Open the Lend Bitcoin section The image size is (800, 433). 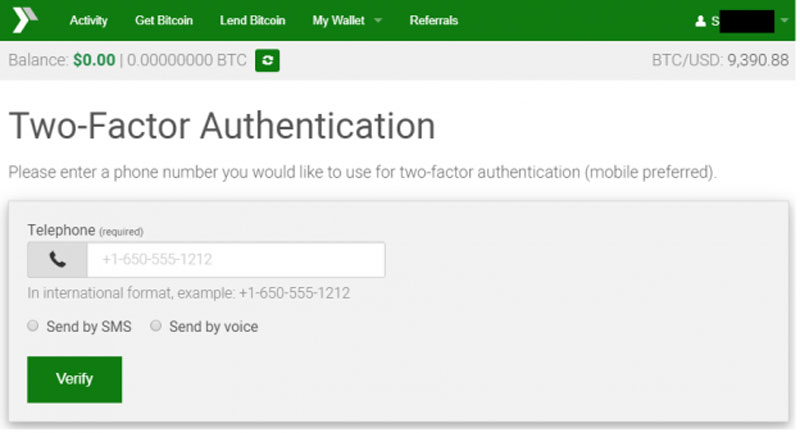[252, 21]
